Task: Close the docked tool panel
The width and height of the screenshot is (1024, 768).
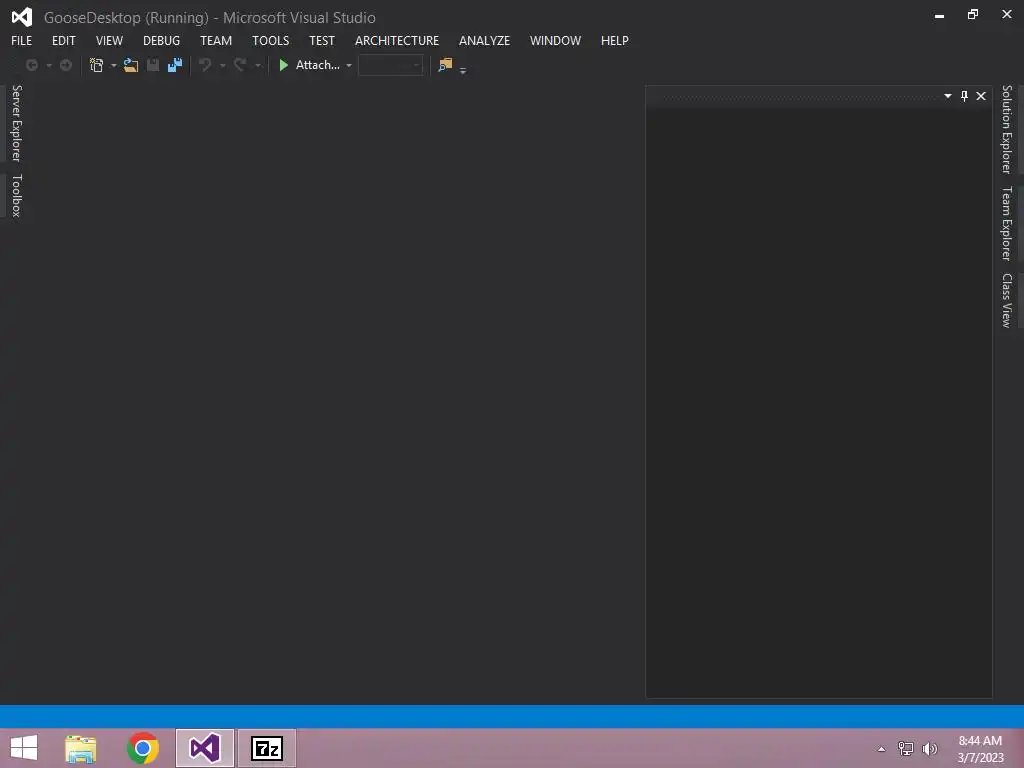Action: pyautogui.click(x=981, y=96)
